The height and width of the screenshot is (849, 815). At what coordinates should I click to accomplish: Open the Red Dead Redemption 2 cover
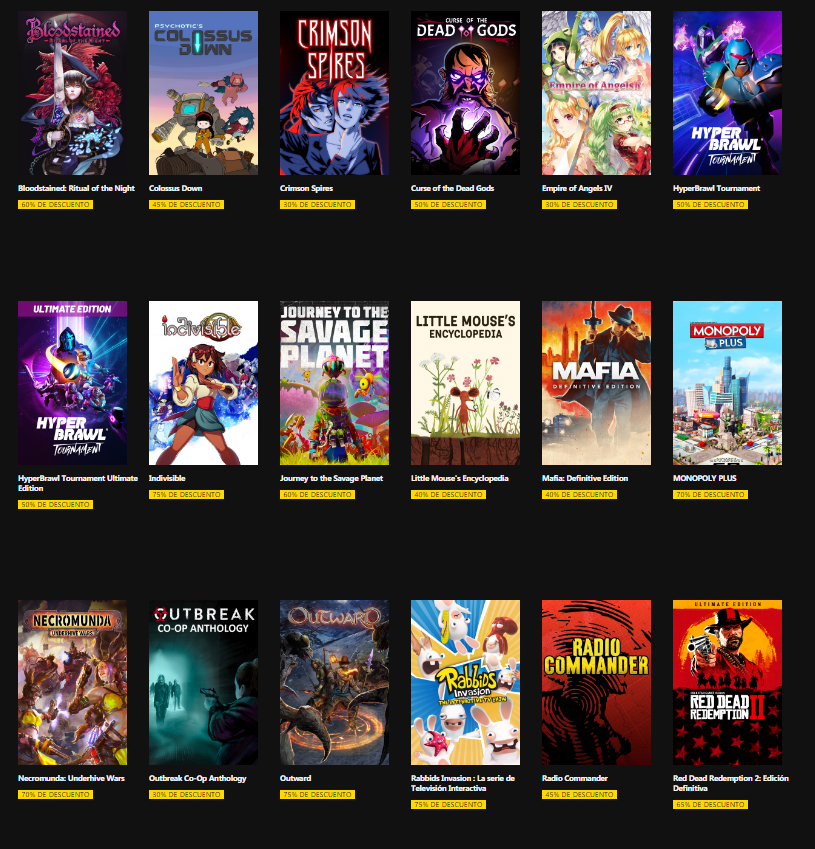pos(728,682)
